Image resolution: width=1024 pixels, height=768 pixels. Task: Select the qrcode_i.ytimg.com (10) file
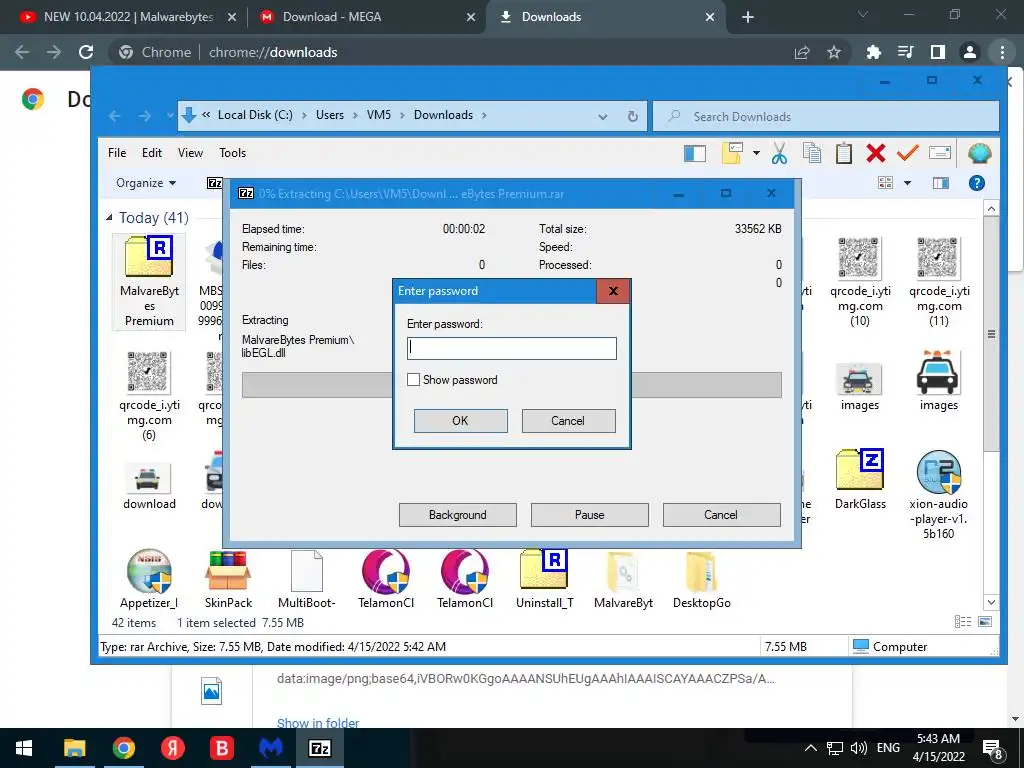859,281
